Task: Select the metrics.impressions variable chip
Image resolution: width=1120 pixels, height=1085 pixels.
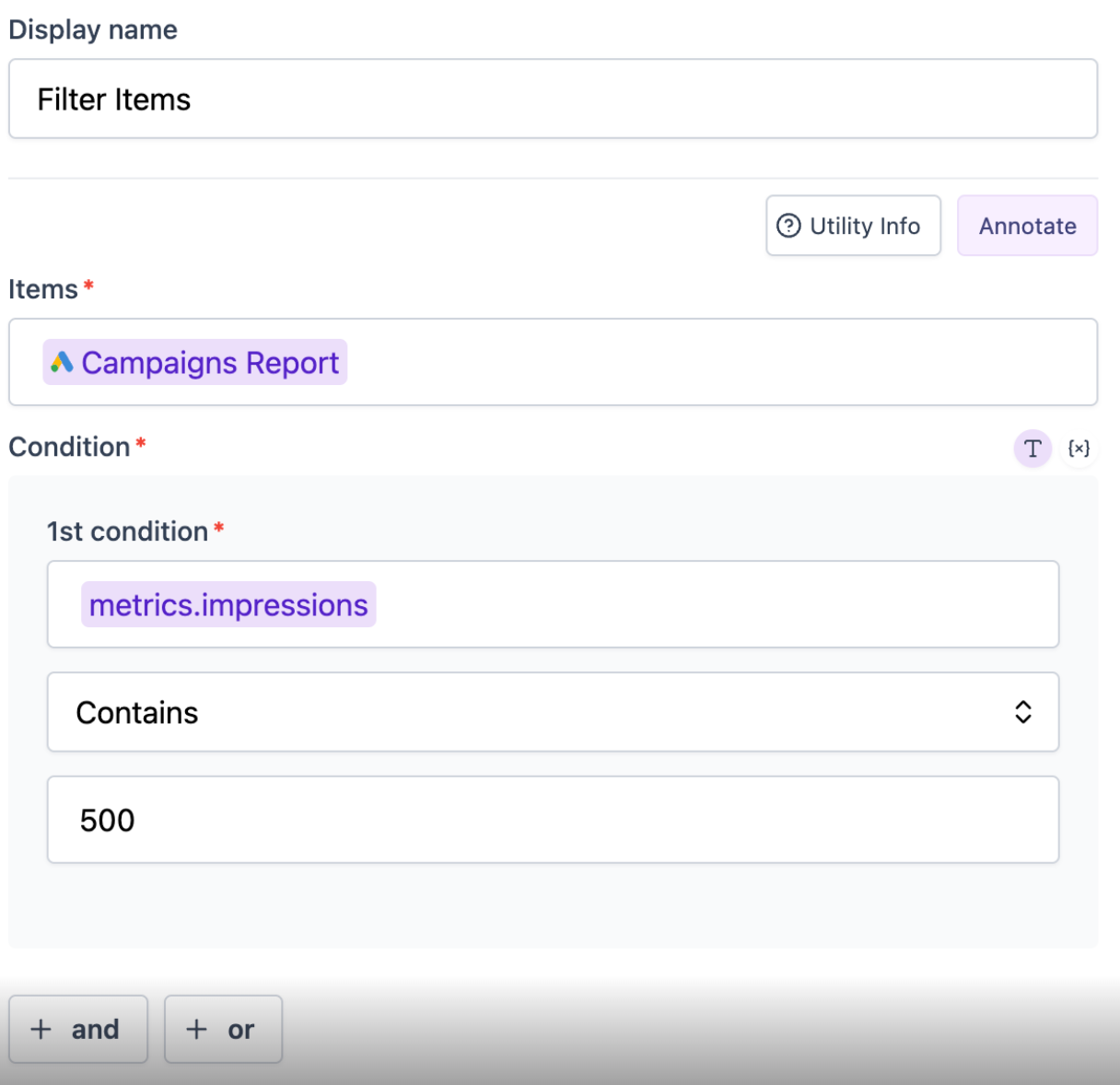Action: [x=228, y=605]
